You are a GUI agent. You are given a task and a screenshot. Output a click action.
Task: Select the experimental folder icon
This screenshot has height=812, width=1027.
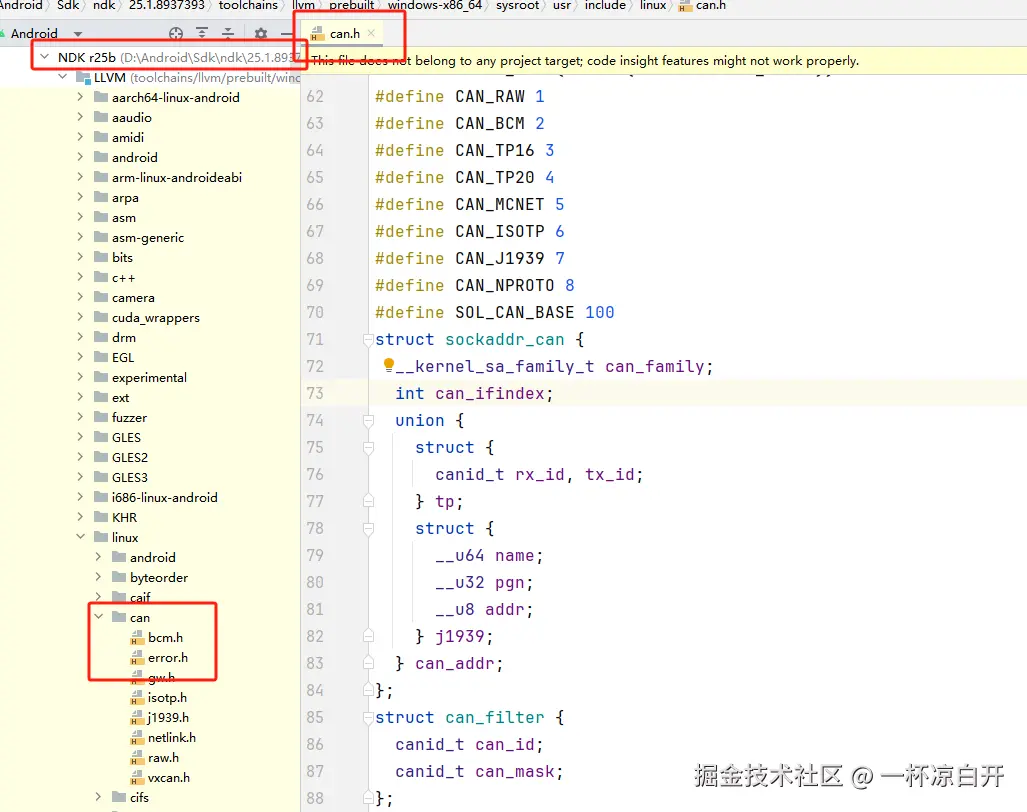[x=101, y=377]
